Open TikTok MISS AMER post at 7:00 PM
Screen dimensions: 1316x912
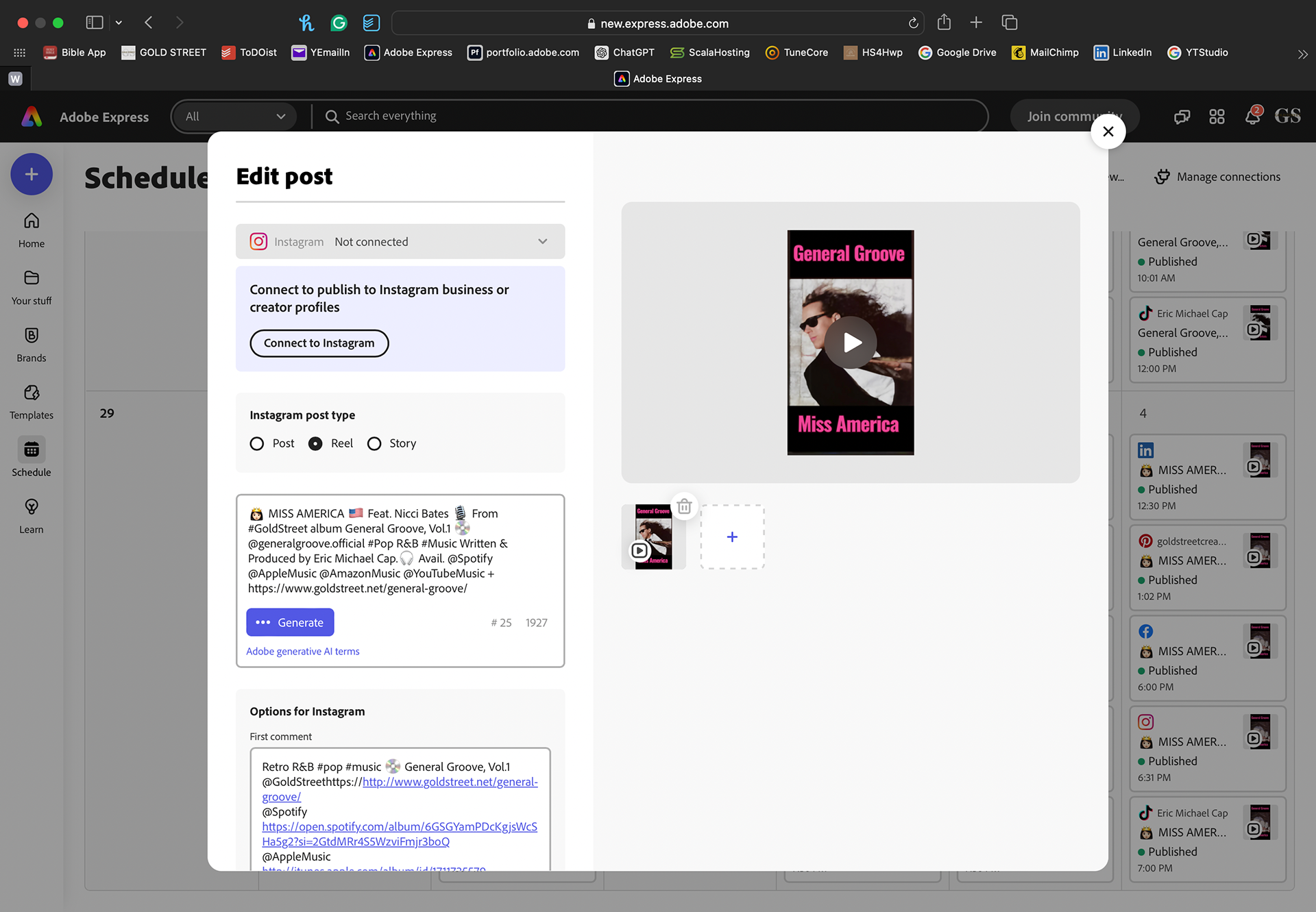(1208, 839)
